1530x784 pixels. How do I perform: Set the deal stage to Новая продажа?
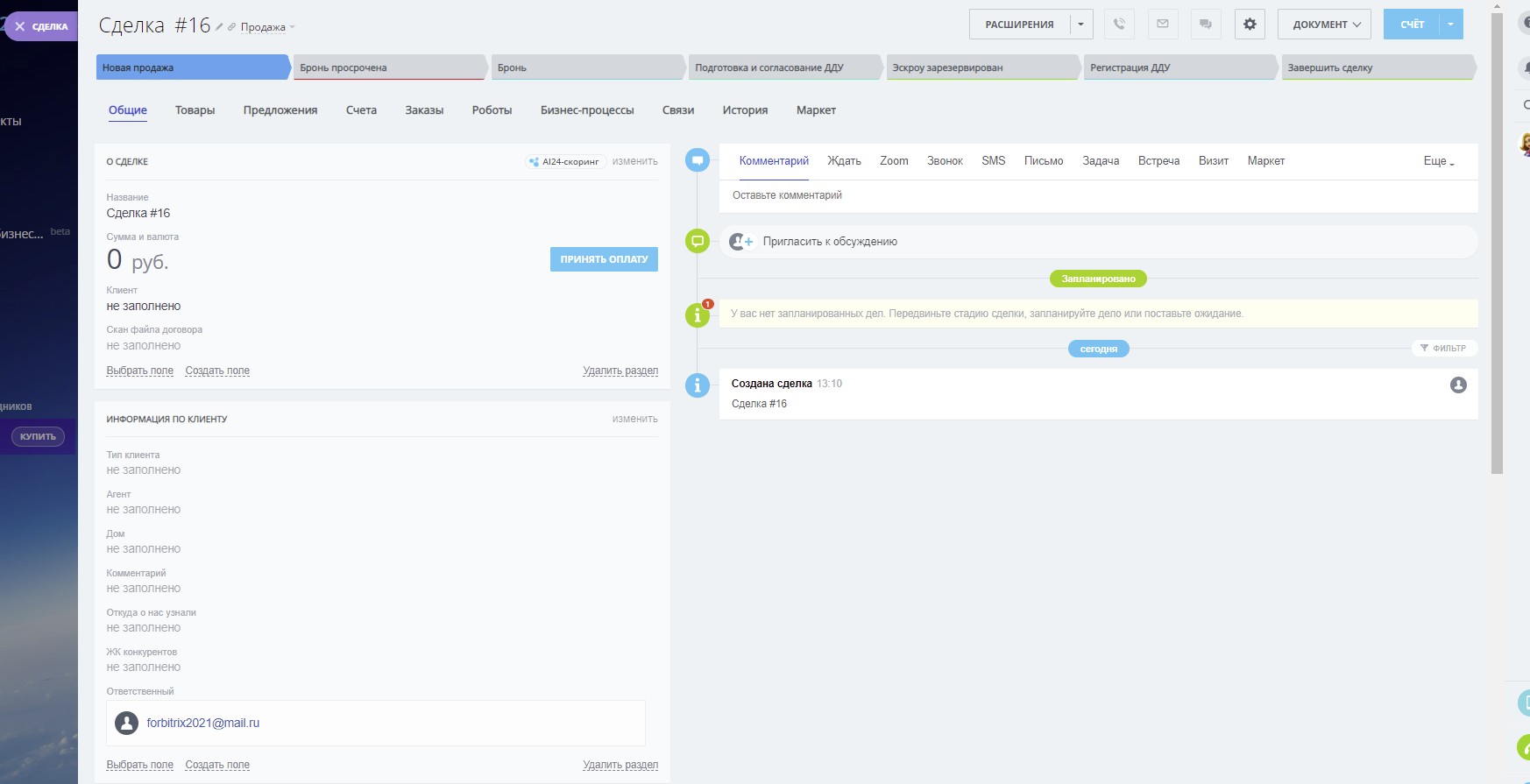click(x=193, y=67)
